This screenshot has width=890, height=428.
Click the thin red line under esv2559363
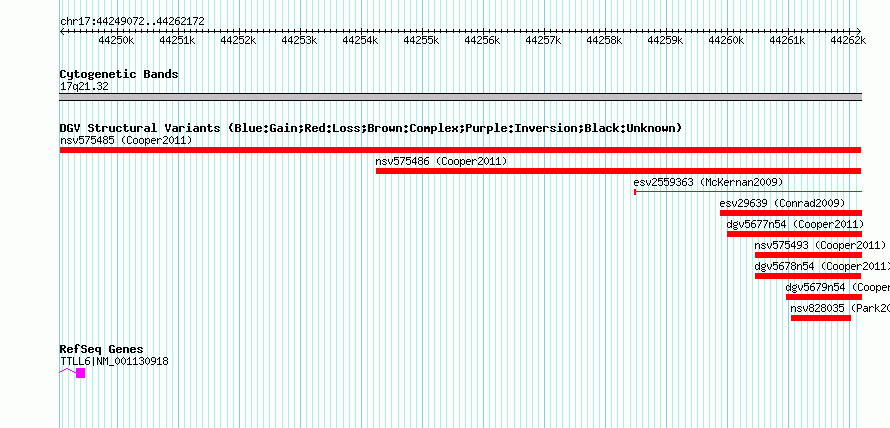tap(748, 192)
